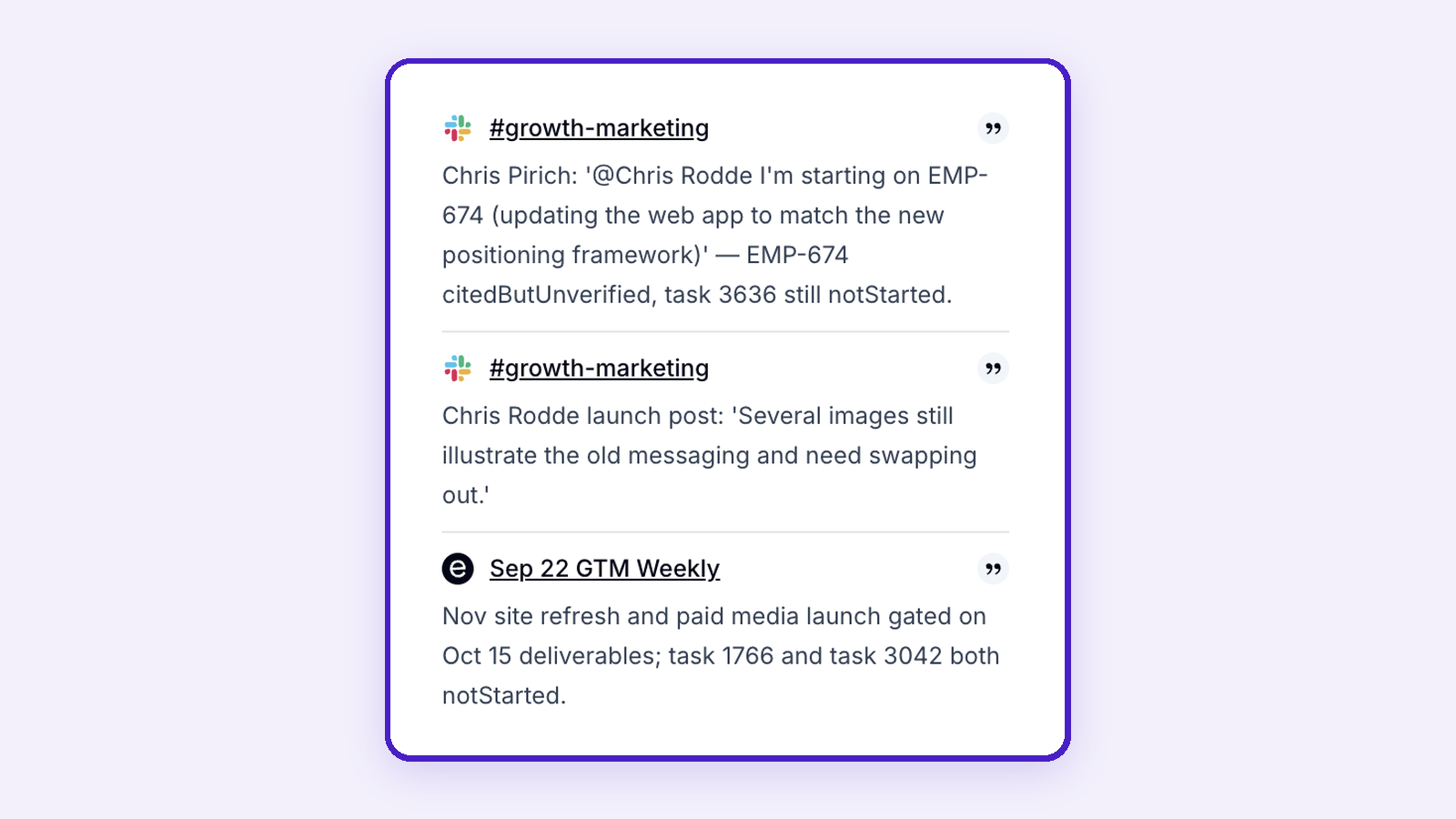Viewport: 1456px width, 819px height.
Task: Open the Sep 22 GTM Weekly link
Action: click(x=604, y=569)
